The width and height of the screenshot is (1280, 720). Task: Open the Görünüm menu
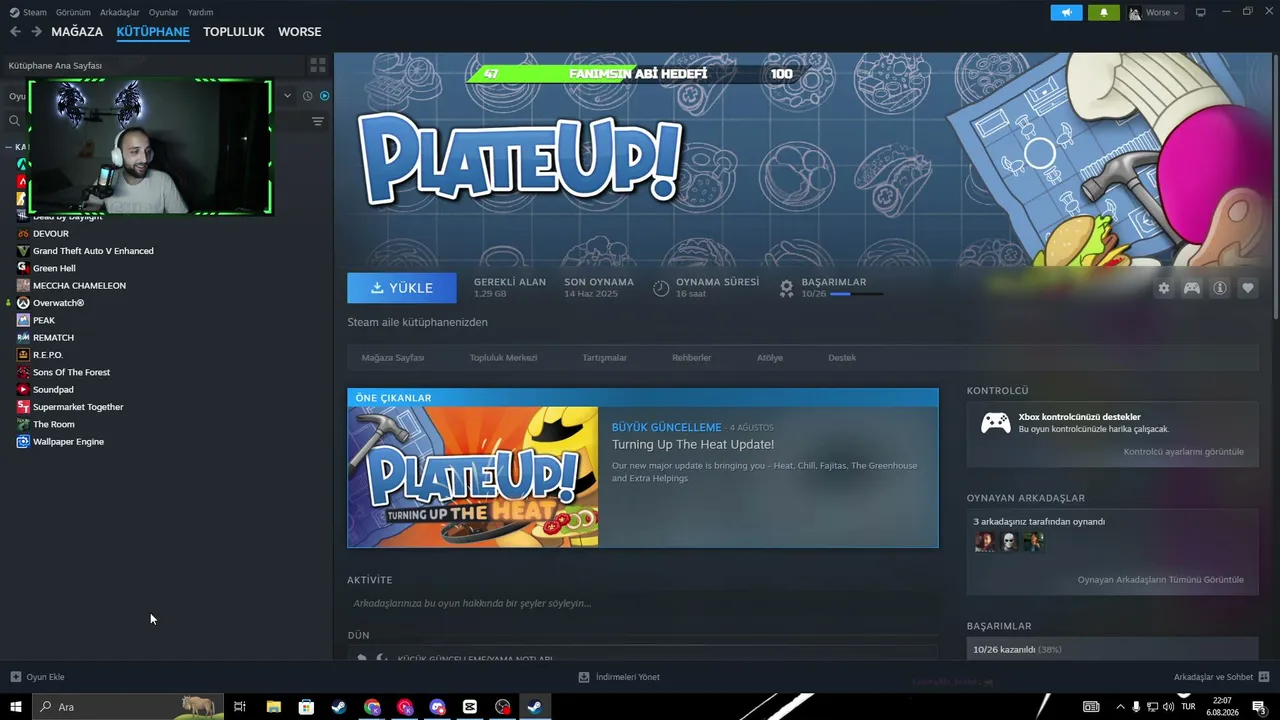73,12
